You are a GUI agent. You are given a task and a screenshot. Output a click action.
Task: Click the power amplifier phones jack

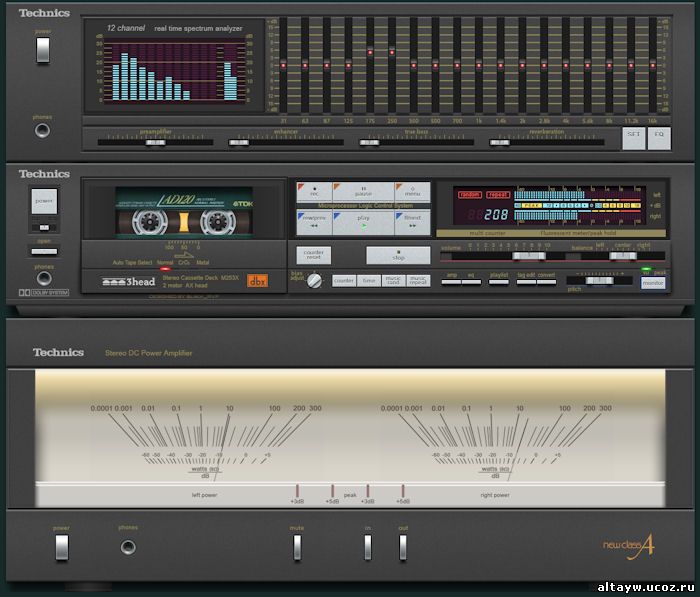click(128, 547)
